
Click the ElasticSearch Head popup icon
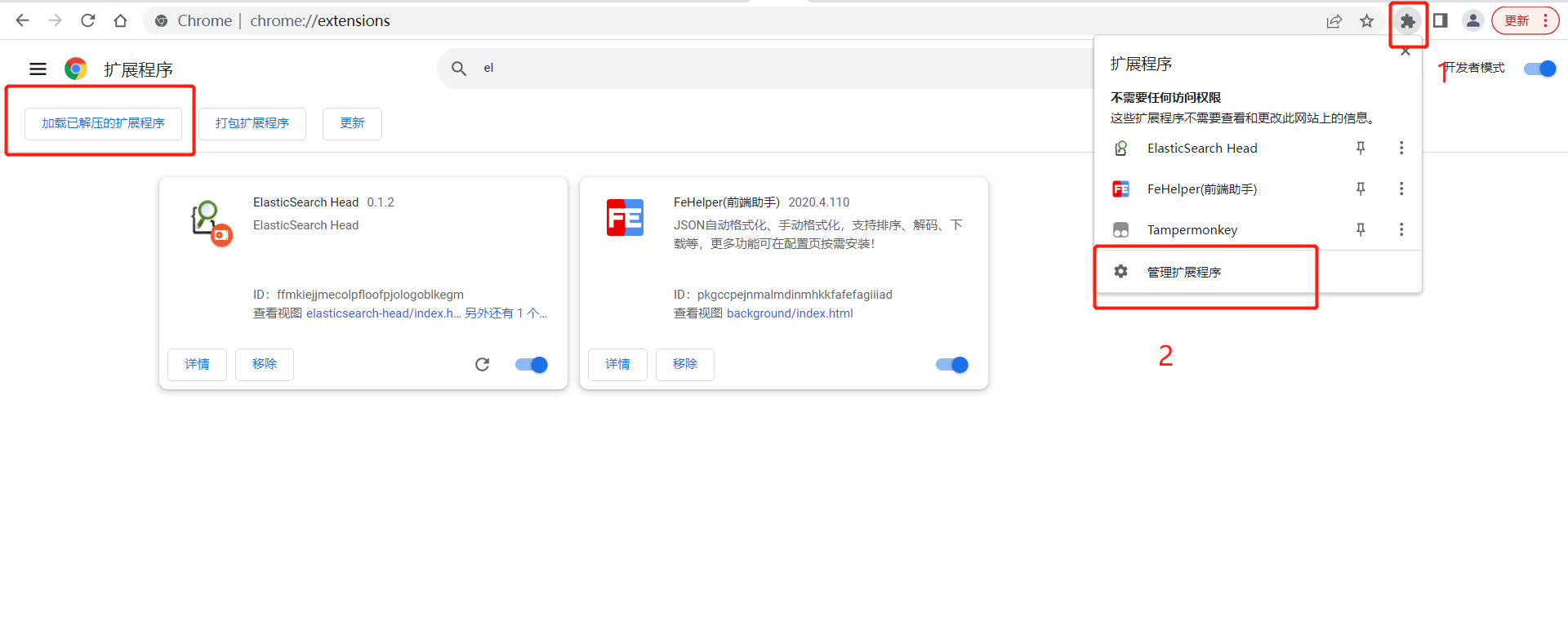(x=1121, y=149)
